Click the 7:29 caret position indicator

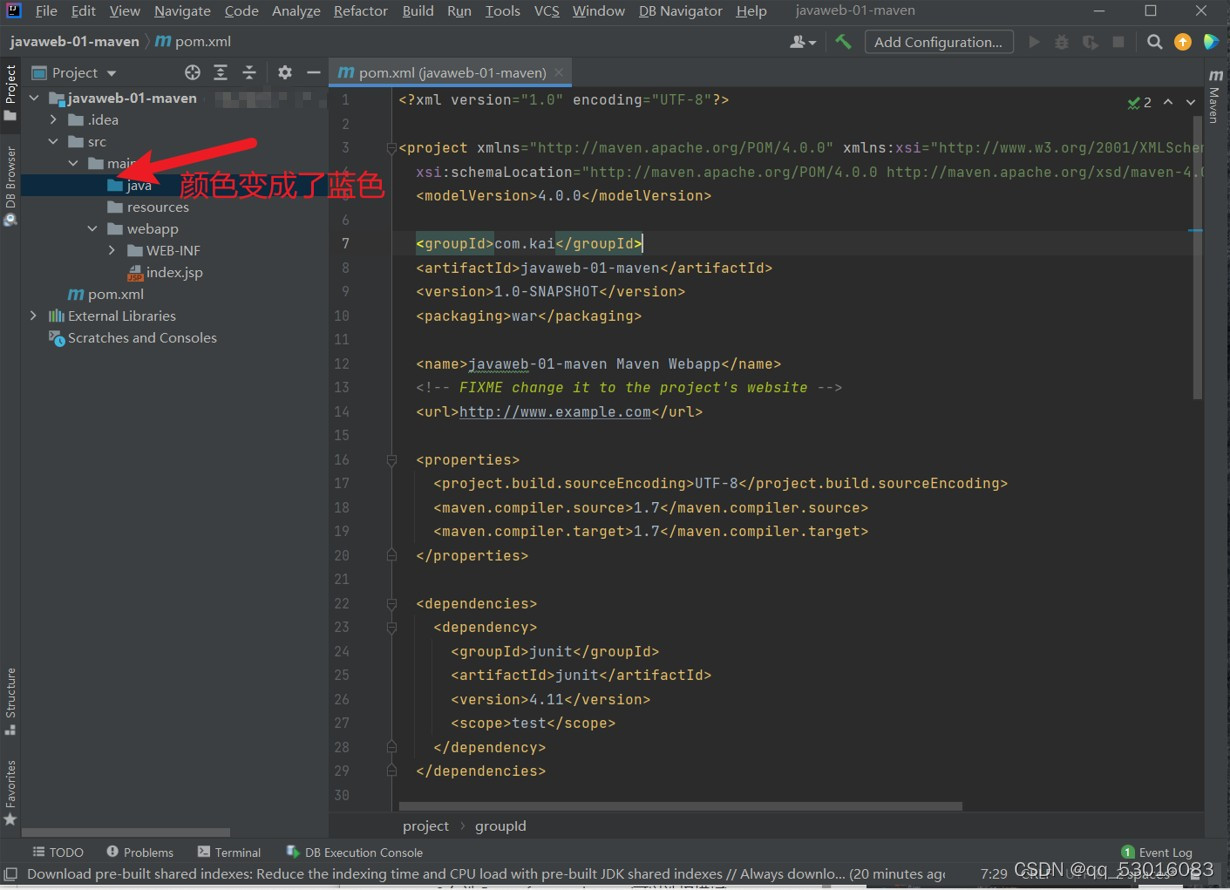(x=994, y=874)
